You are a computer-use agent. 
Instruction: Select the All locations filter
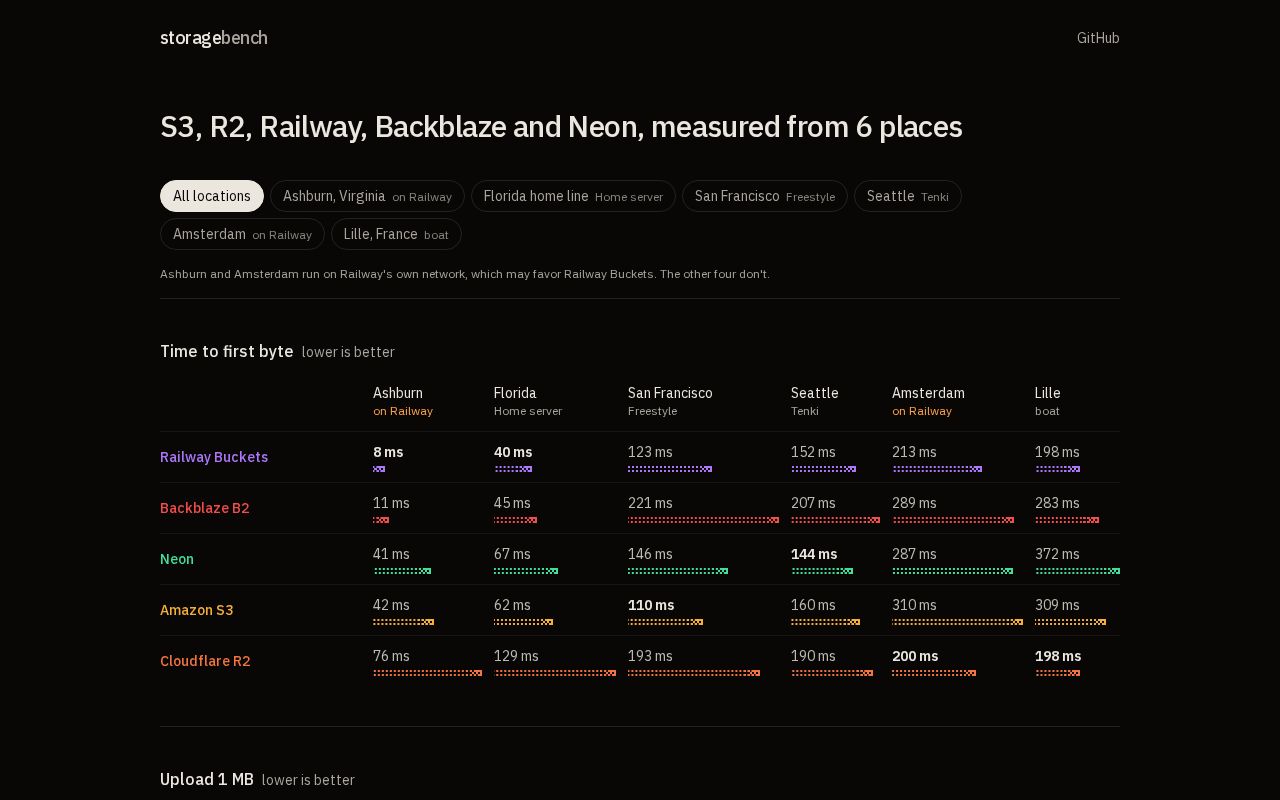pos(212,196)
